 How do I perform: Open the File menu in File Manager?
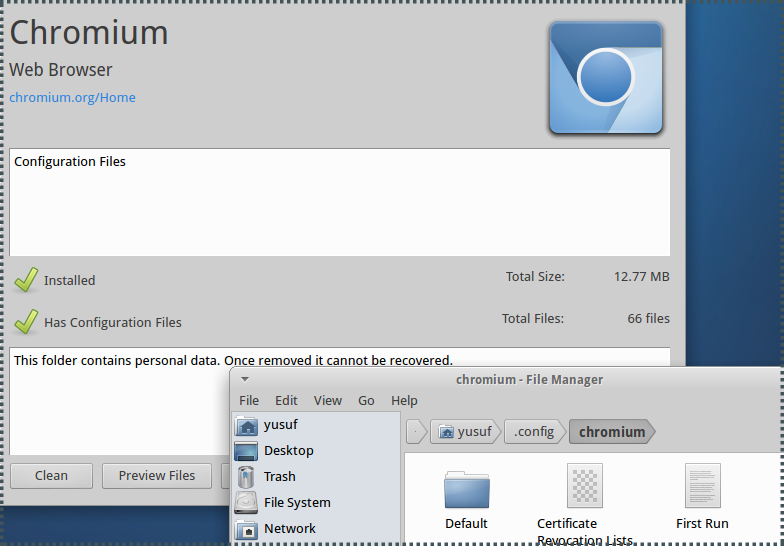[249, 400]
